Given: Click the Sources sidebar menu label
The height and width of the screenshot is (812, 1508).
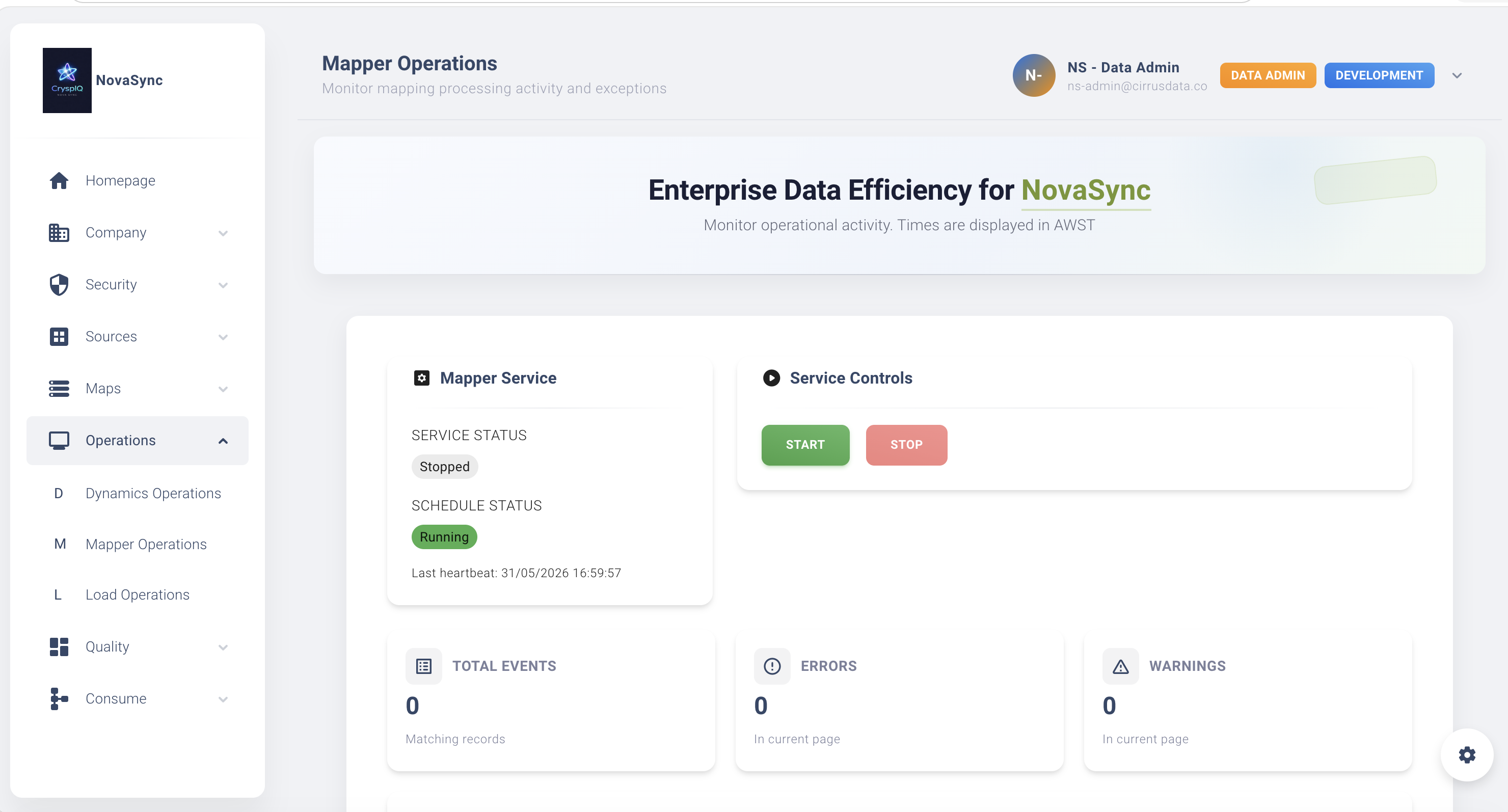Looking at the screenshot, I should (111, 337).
